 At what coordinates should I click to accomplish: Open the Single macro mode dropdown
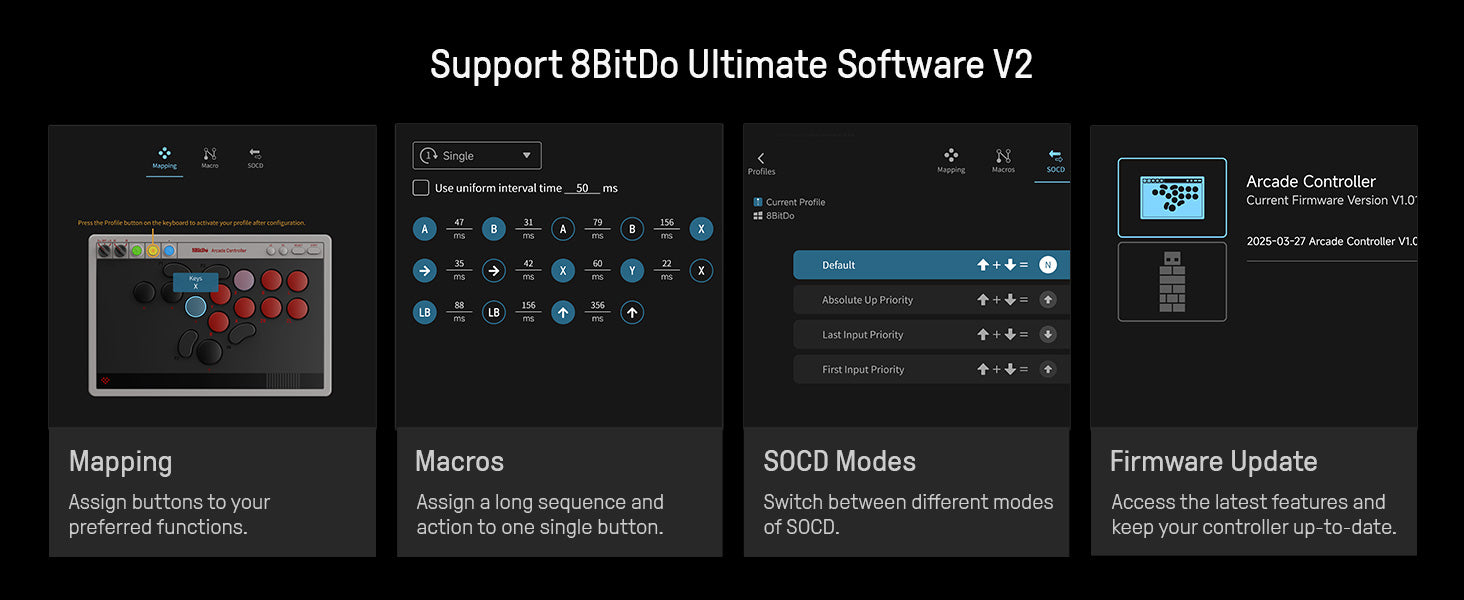tap(477, 155)
